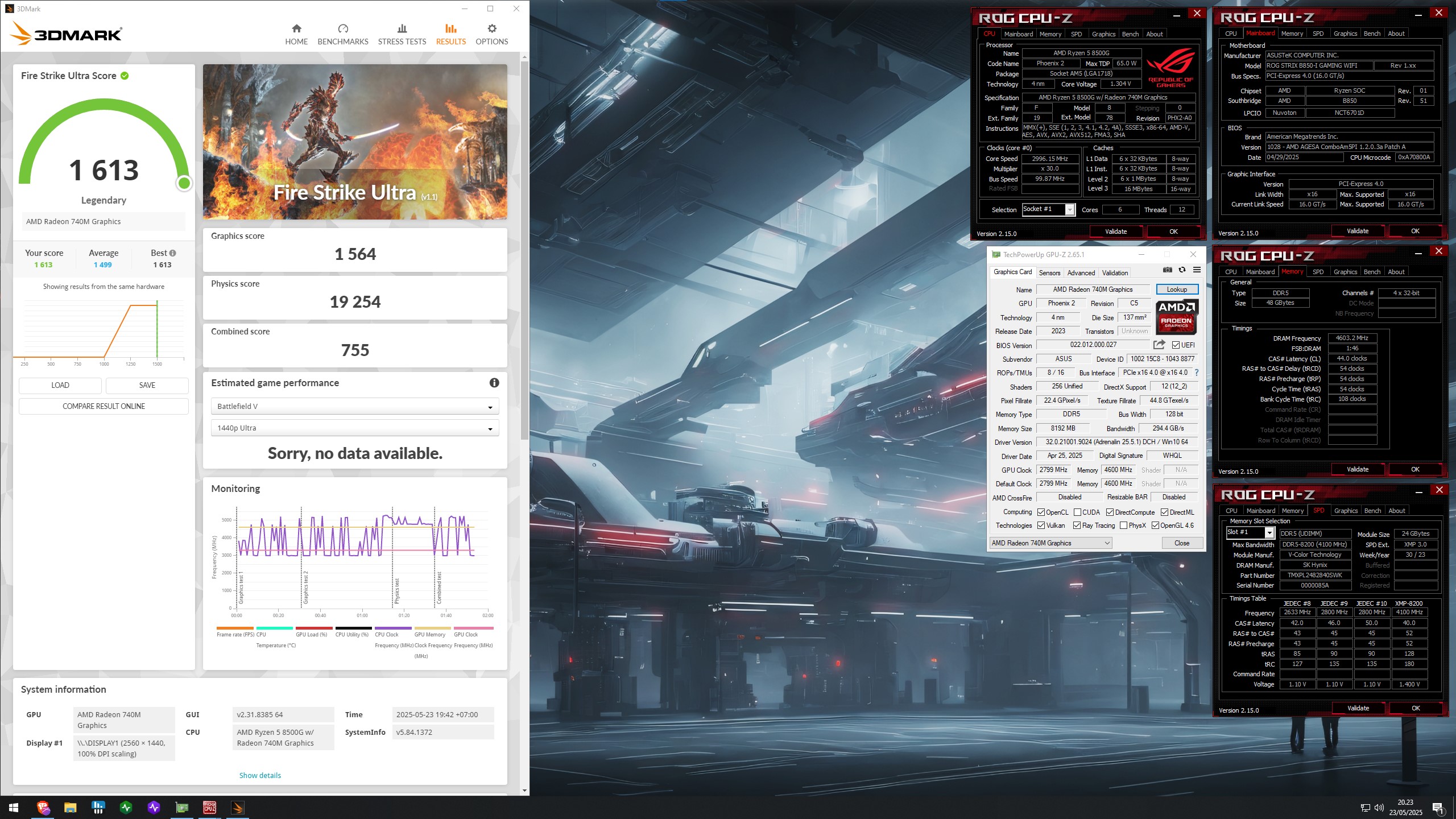The height and width of the screenshot is (819, 1456).
Task: Open Brave browser from the taskbar
Action: tap(43, 808)
